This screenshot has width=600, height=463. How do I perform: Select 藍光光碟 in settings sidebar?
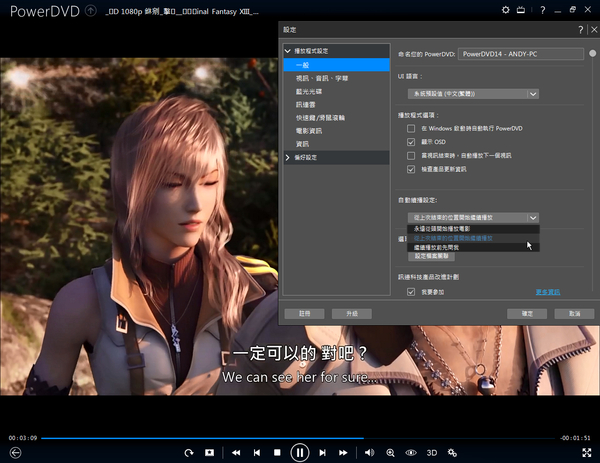click(310, 91)
